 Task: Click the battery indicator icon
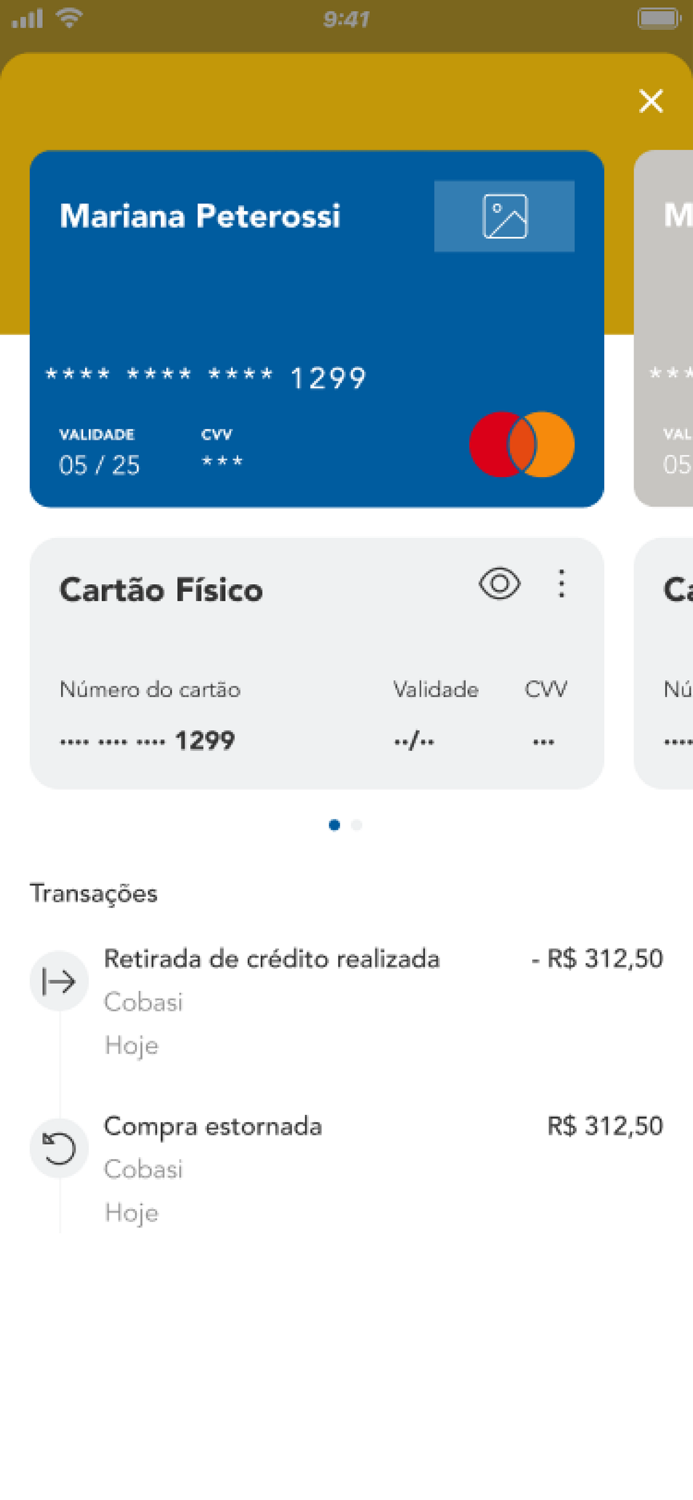pos(656,16)
